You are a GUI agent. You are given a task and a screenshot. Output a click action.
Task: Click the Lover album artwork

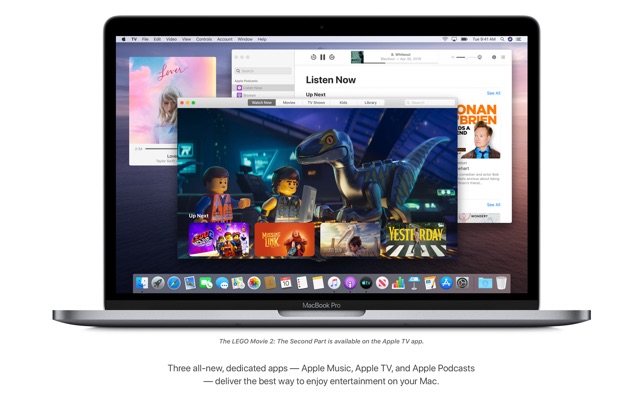[173, 100]
